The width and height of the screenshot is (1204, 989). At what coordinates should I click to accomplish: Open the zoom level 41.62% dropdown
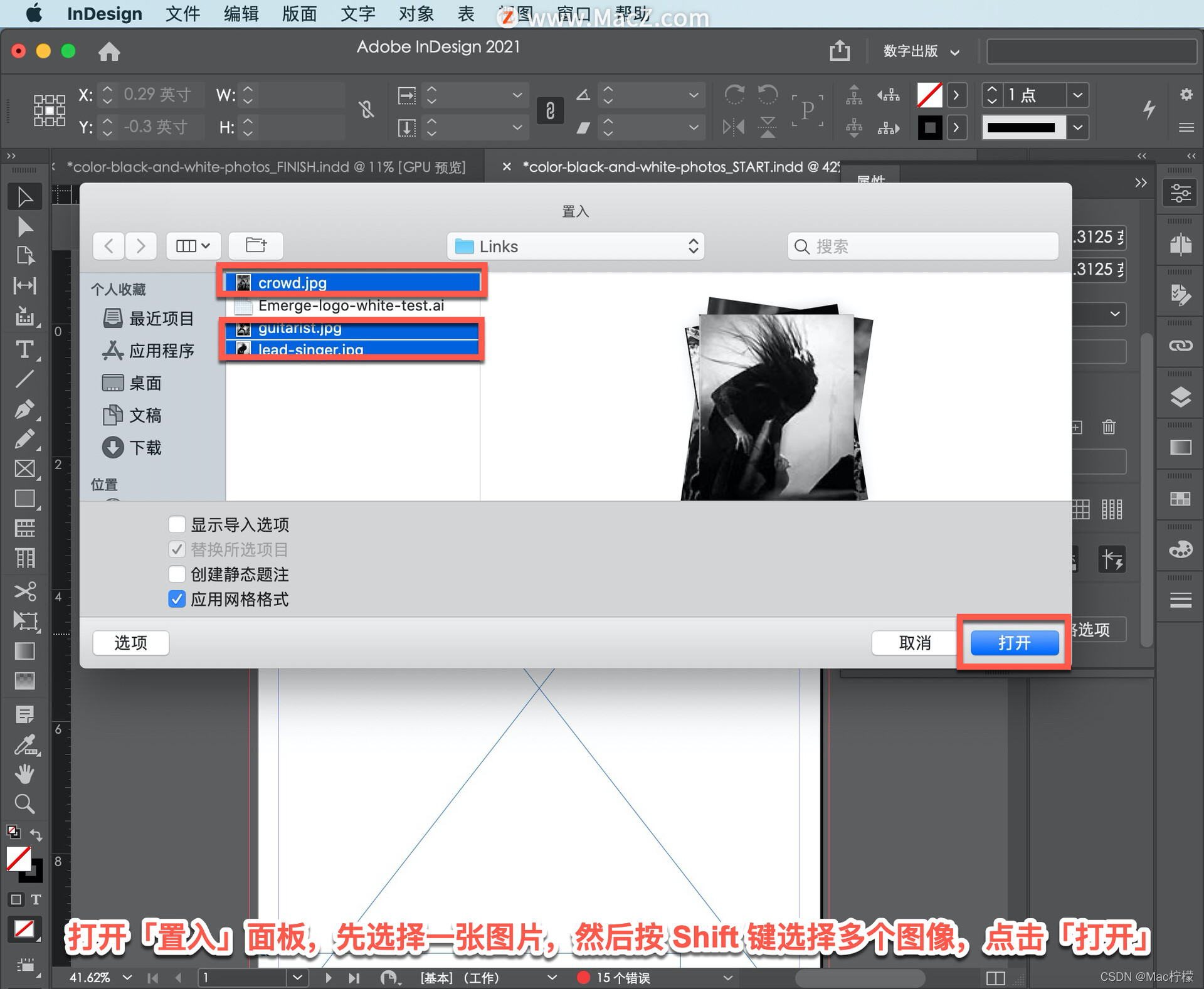click(x=128, y=977)
